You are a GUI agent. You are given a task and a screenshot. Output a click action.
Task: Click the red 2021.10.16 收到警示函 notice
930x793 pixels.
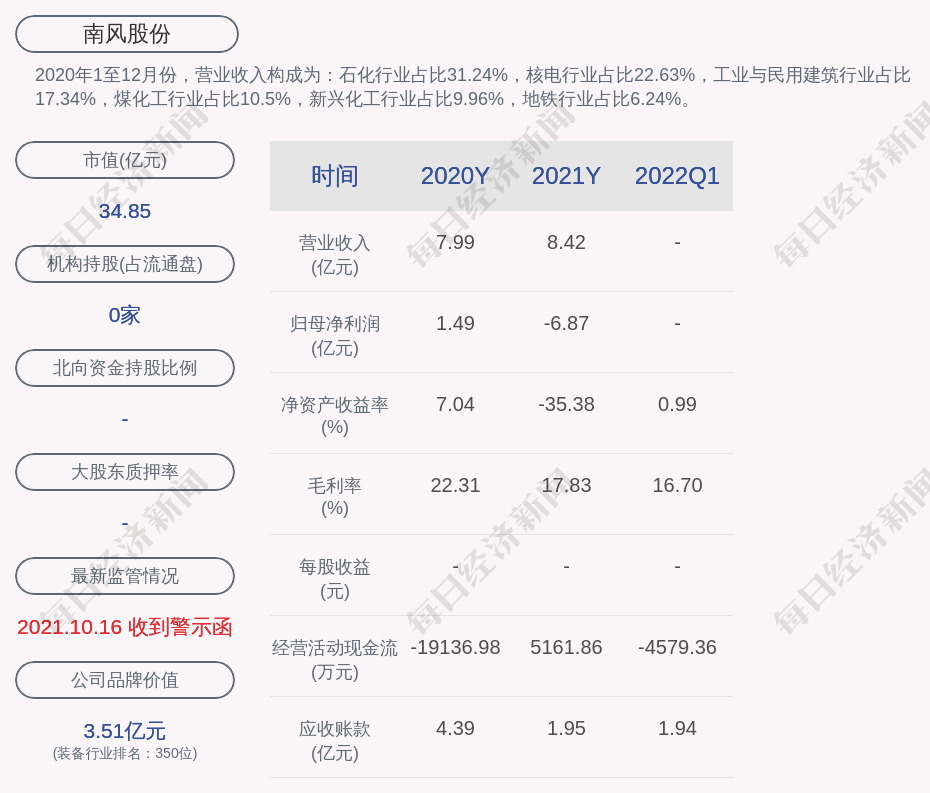(x=125, y=627)
